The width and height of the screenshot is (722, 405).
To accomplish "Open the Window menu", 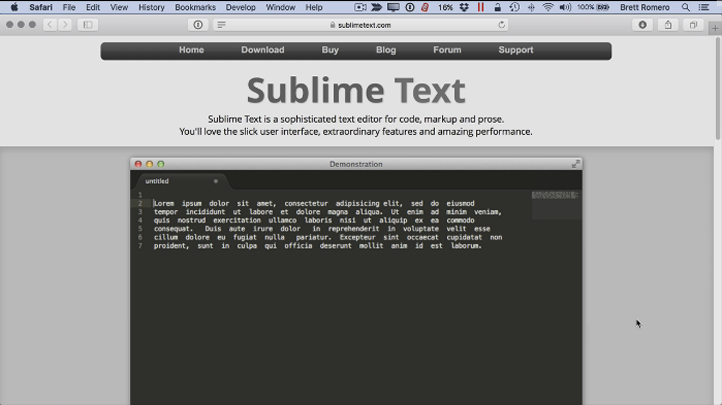I will (280, 7).
